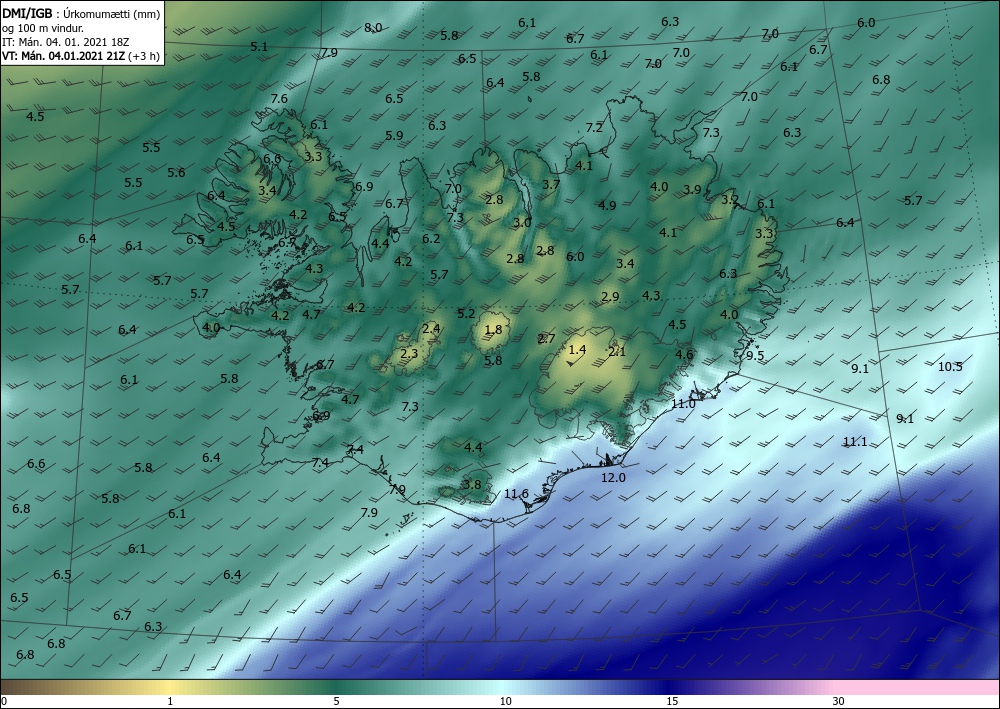The height and width of the screenshot is (709, 1000).
Task: Select the 2.4 value on the map
Action: click(x=431, y=328)
